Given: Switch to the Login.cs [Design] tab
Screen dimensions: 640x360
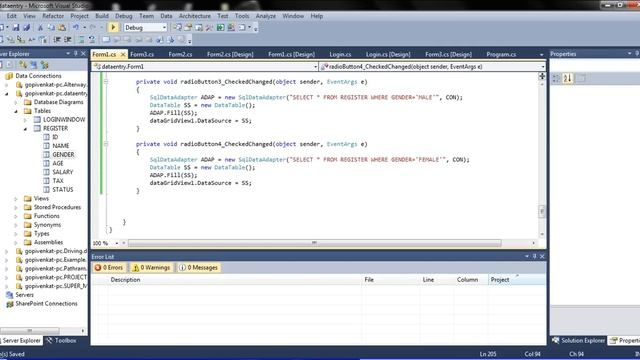Looking at the screenshot, I should point(388,54).
